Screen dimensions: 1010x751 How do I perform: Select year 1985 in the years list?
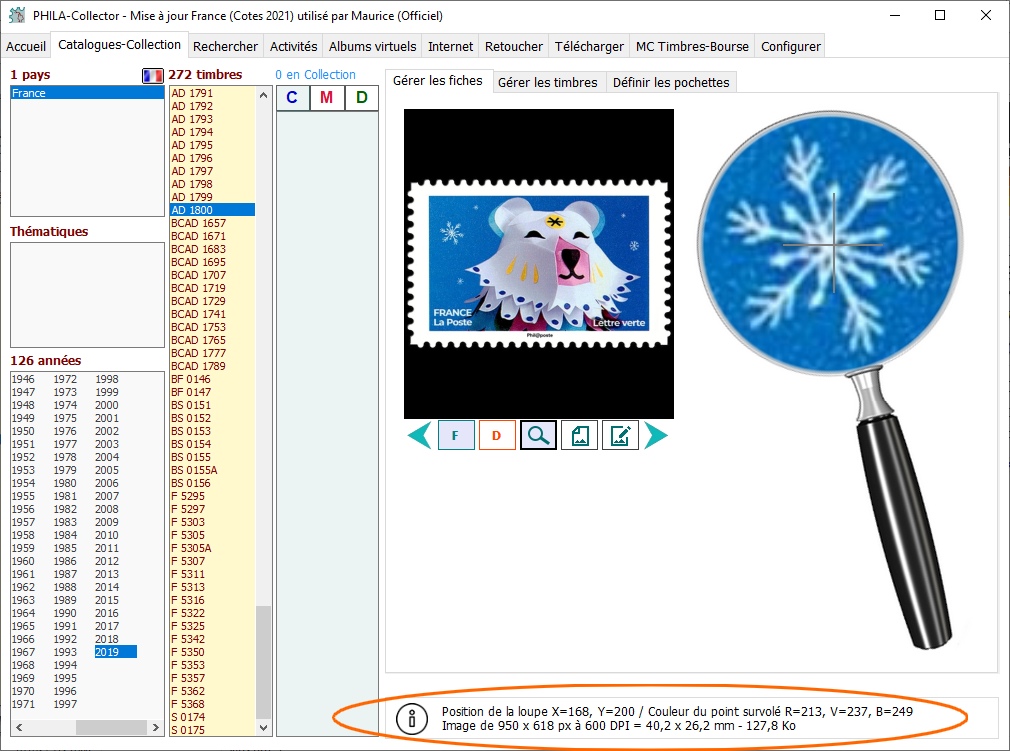pyautogui.click(x=65, y=548)
